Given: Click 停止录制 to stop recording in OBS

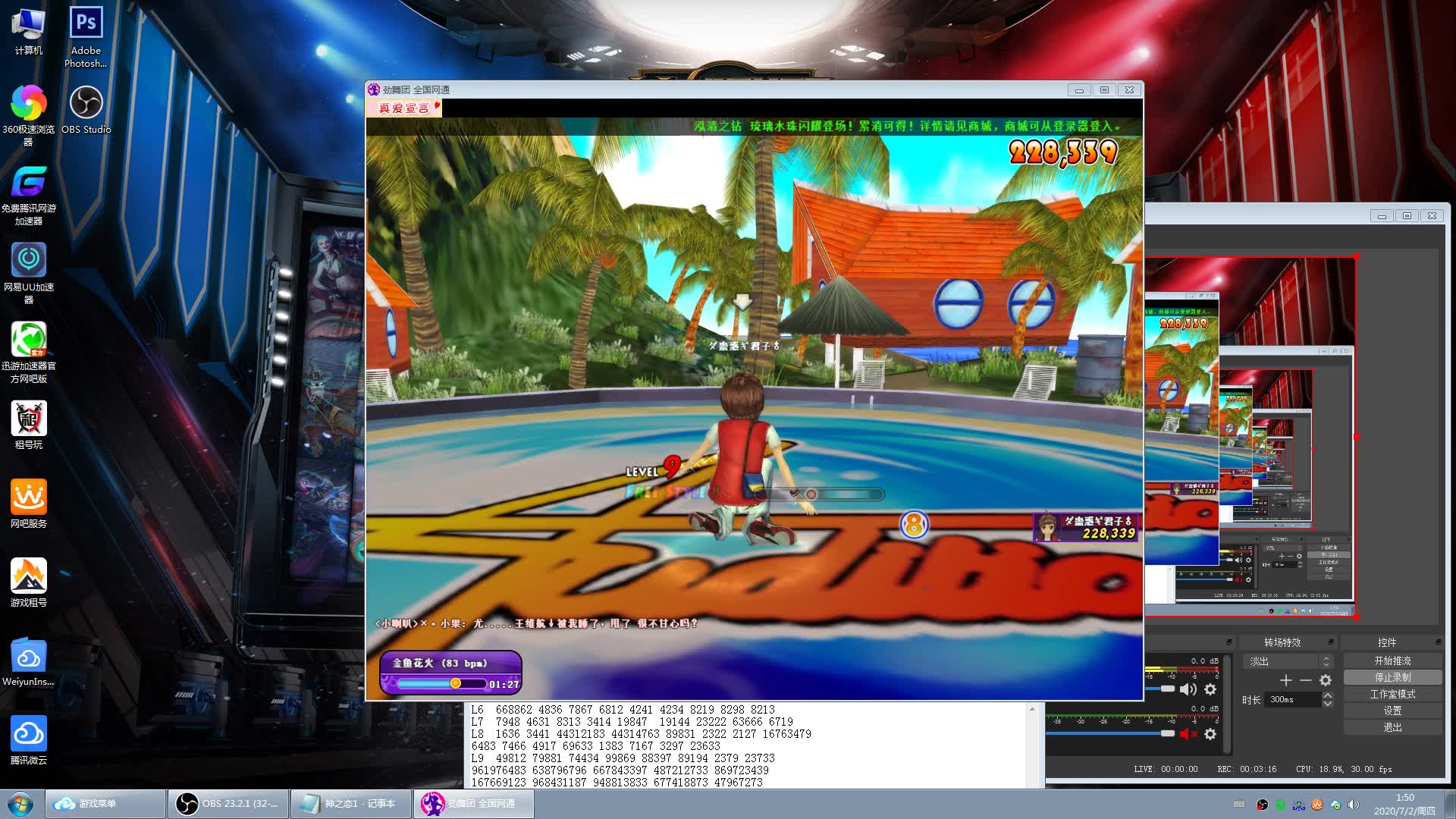Looking at the screenshot, I should coord(1392,678).
